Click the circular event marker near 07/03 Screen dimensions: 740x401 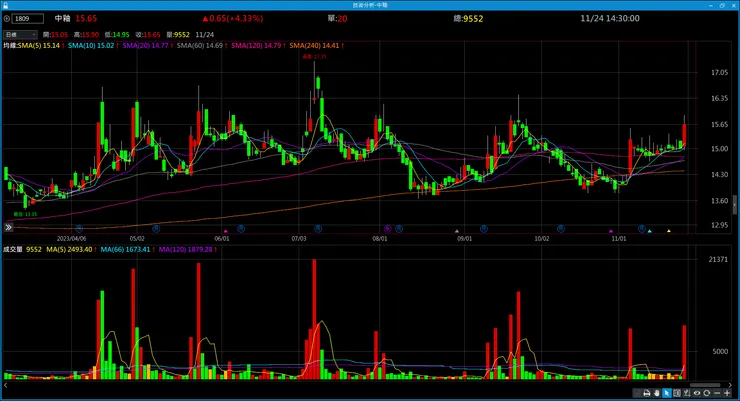[x=318, y=229]
